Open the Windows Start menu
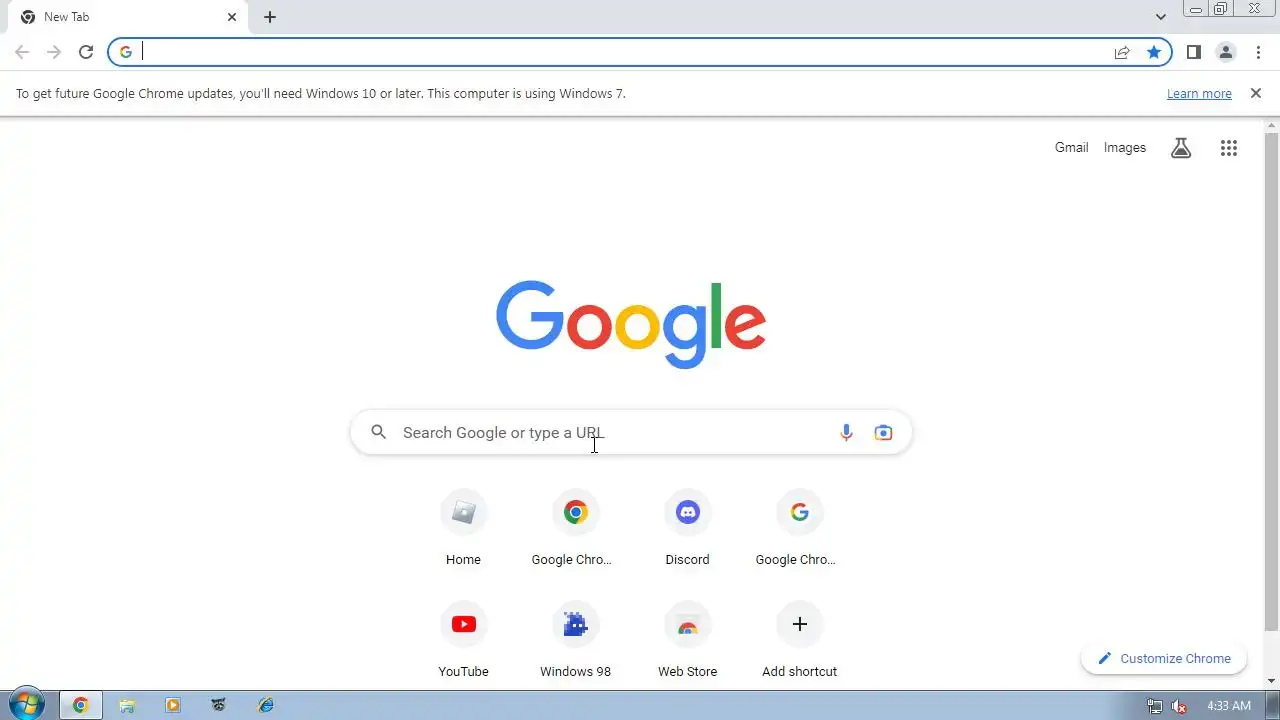 coord(26,705)
